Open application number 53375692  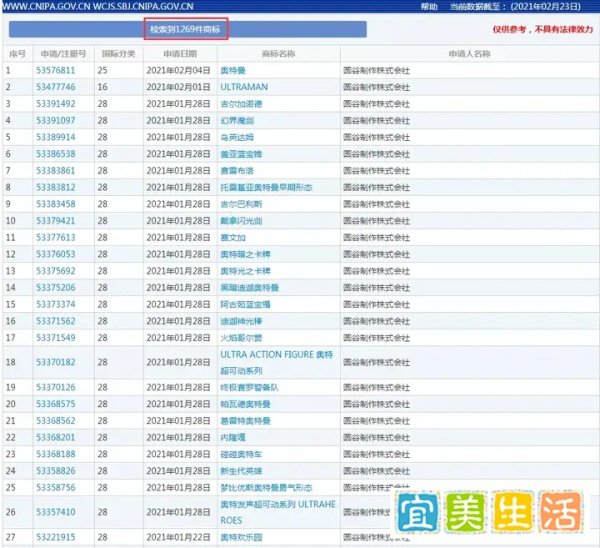tap(55, 271)
